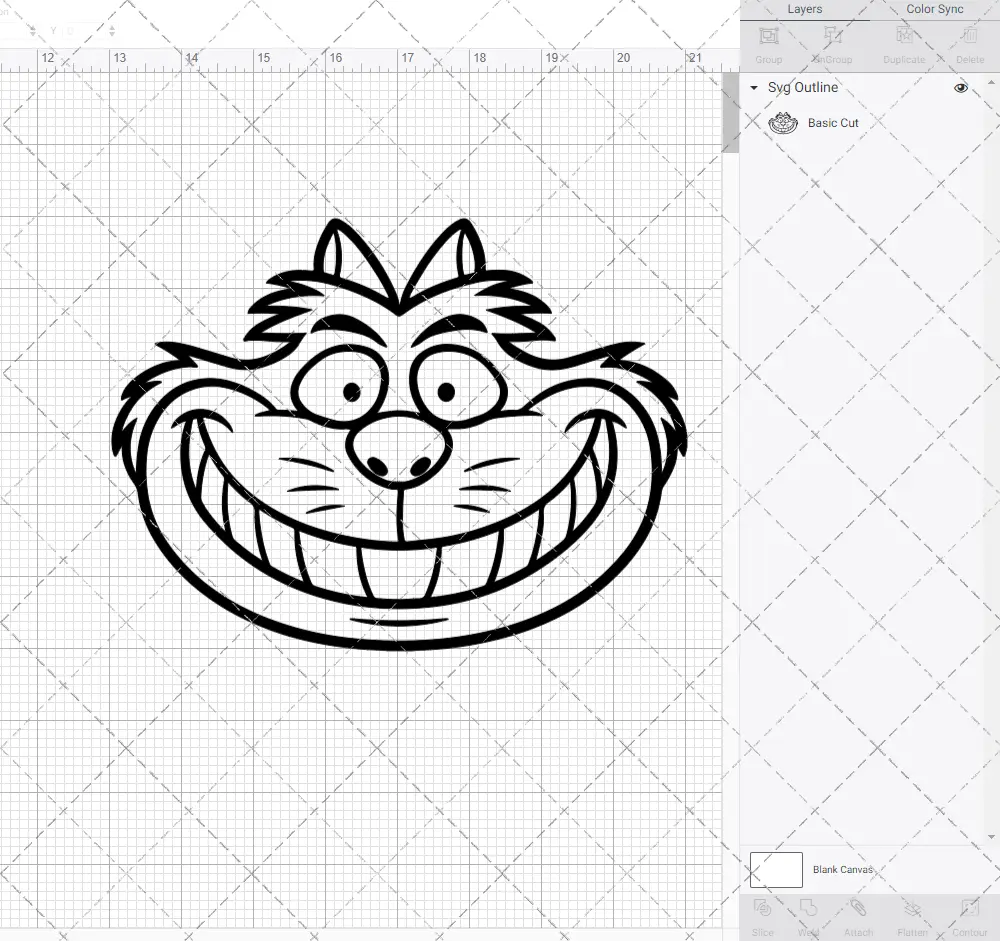The width and height of the screenshot is (1000, 941).
Task: Click the Group layers icon
Action: point(768,36)
